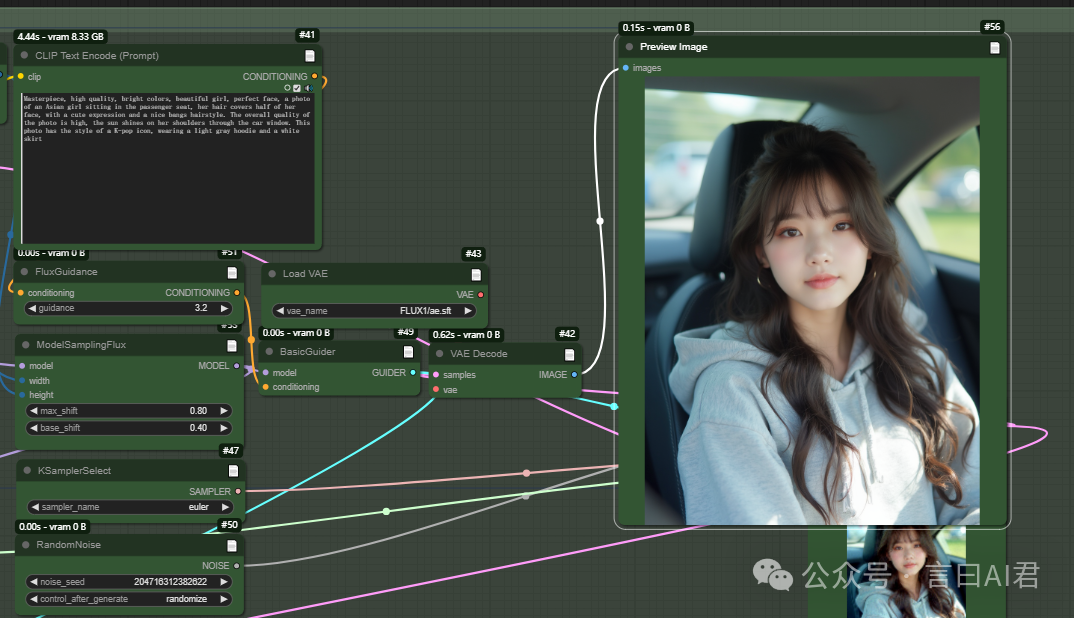Open the vae_name FLUX1/ae.sft dropdown
The width and height of the screenshot is (1074, 618).
374,311
